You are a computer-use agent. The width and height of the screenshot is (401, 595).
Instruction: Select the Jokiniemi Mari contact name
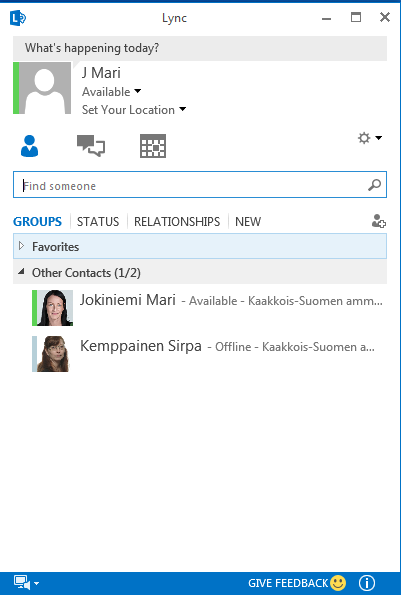pos(128,300)
